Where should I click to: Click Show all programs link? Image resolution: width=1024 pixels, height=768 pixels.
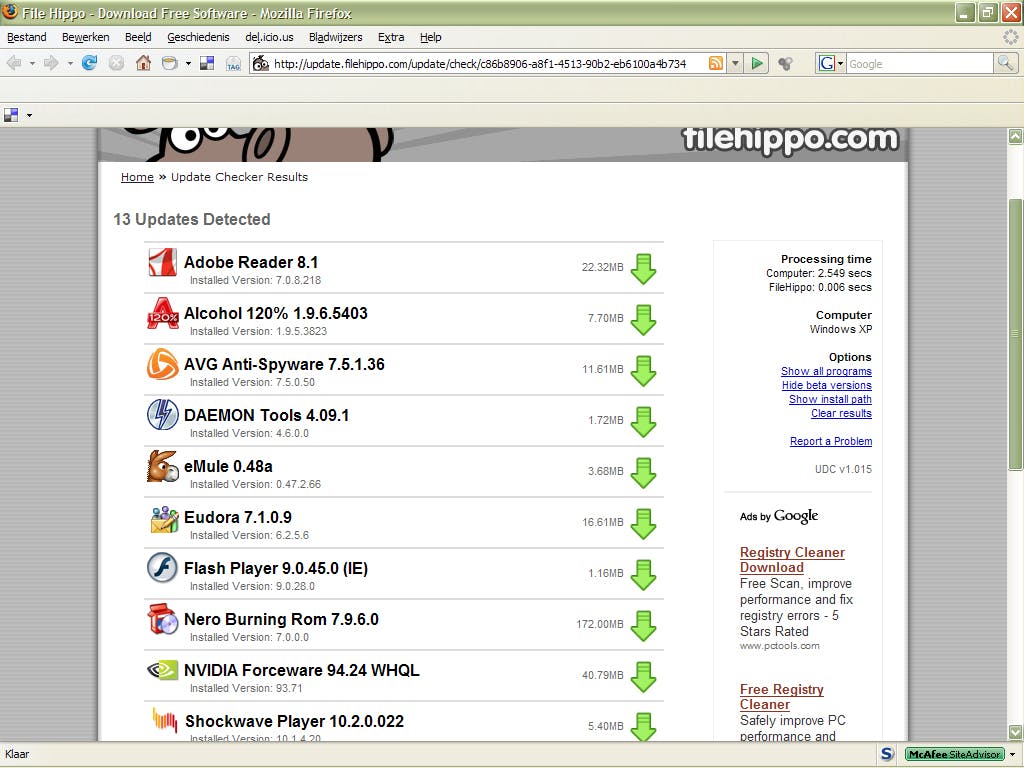826,371
